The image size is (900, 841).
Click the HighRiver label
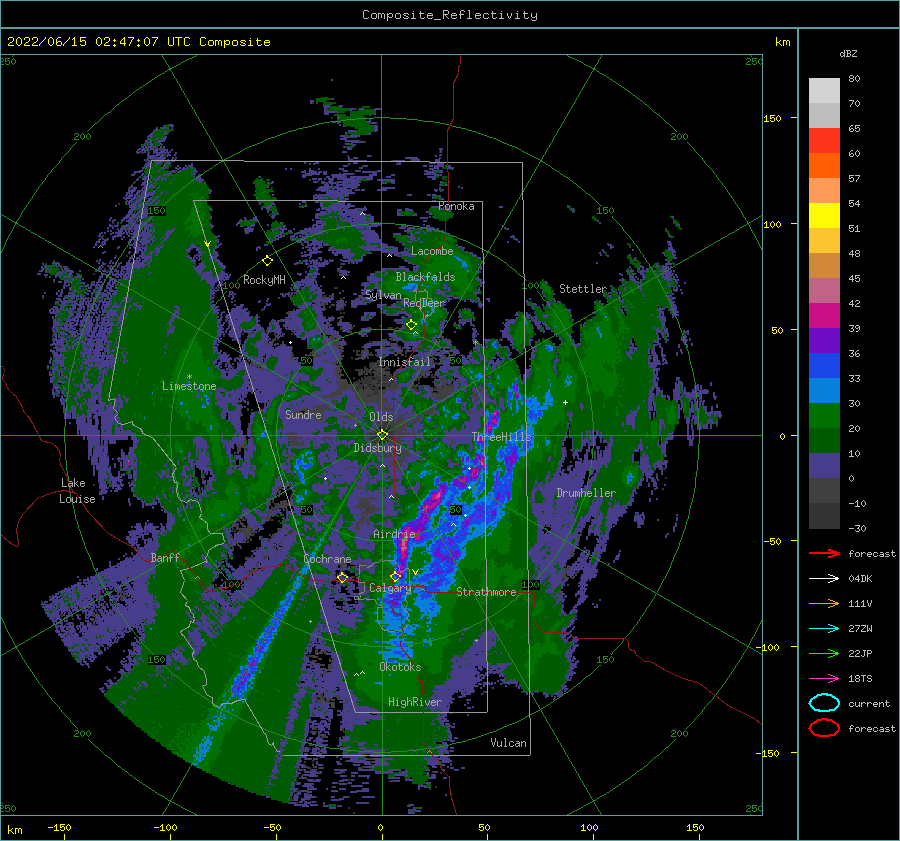[x=415, y=702]
